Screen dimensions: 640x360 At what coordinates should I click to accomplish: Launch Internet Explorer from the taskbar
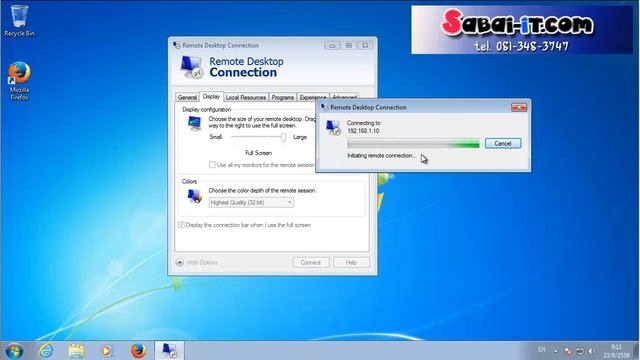(46, 351)
